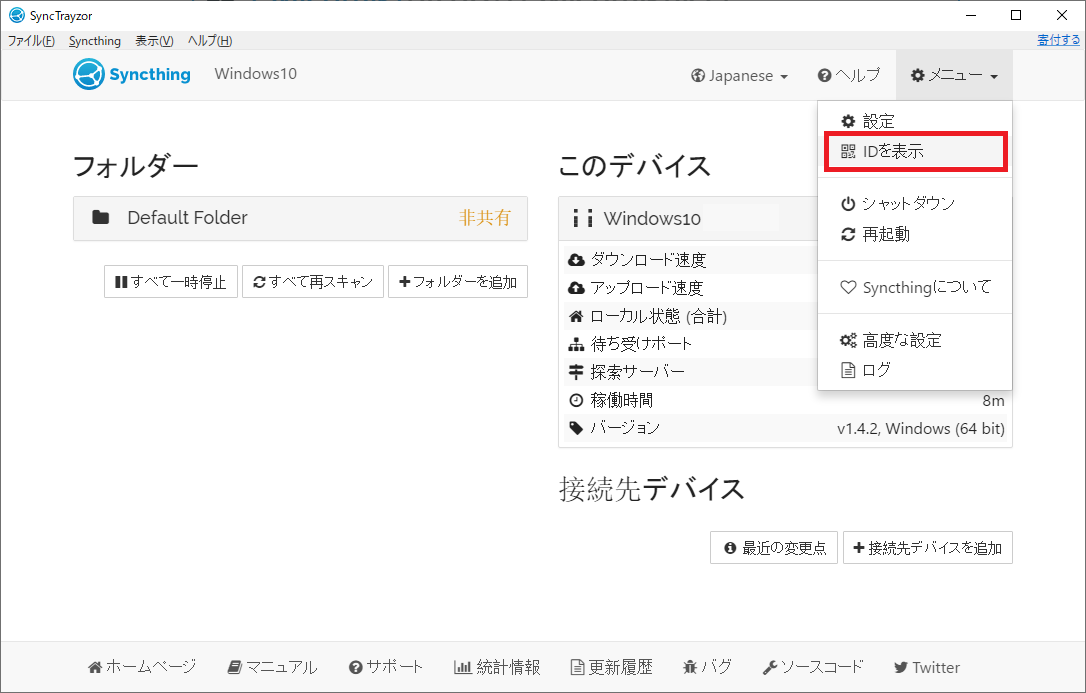
Task: Click the wrench icon beside ソースコード
Action: coord(769,667)
